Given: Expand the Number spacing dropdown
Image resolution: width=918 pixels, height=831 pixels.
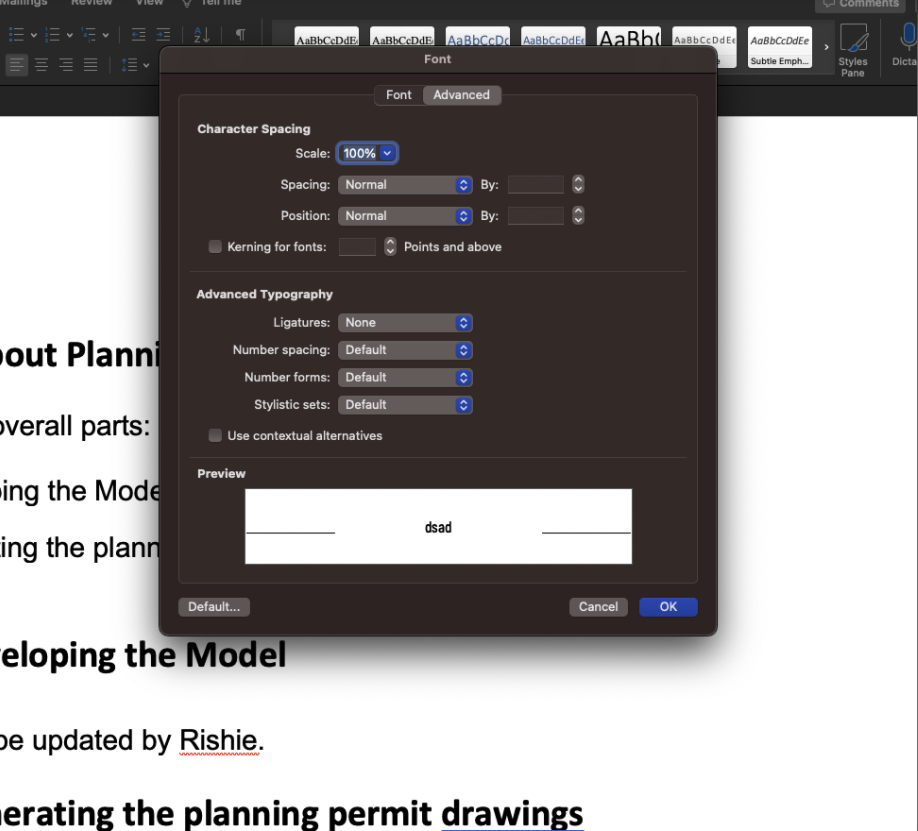Looking at the screenshot, I should coord(405,350).
